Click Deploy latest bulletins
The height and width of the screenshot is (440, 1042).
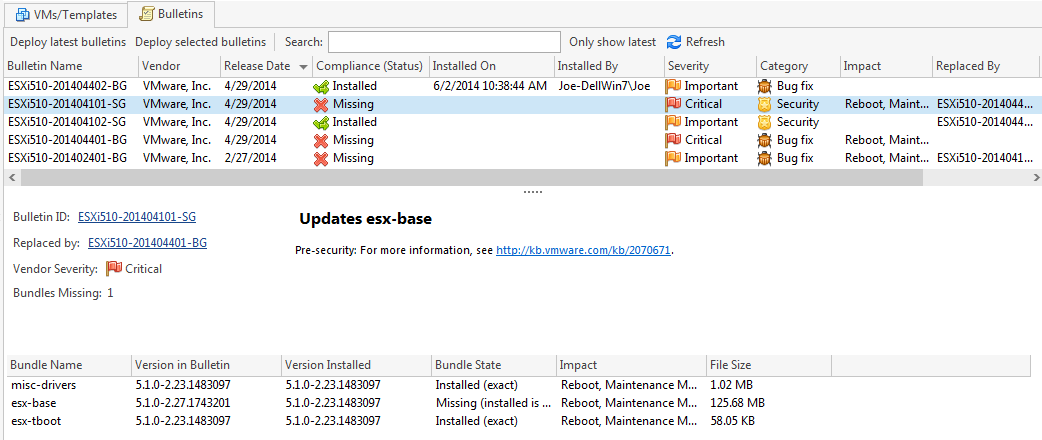[68, 42]
